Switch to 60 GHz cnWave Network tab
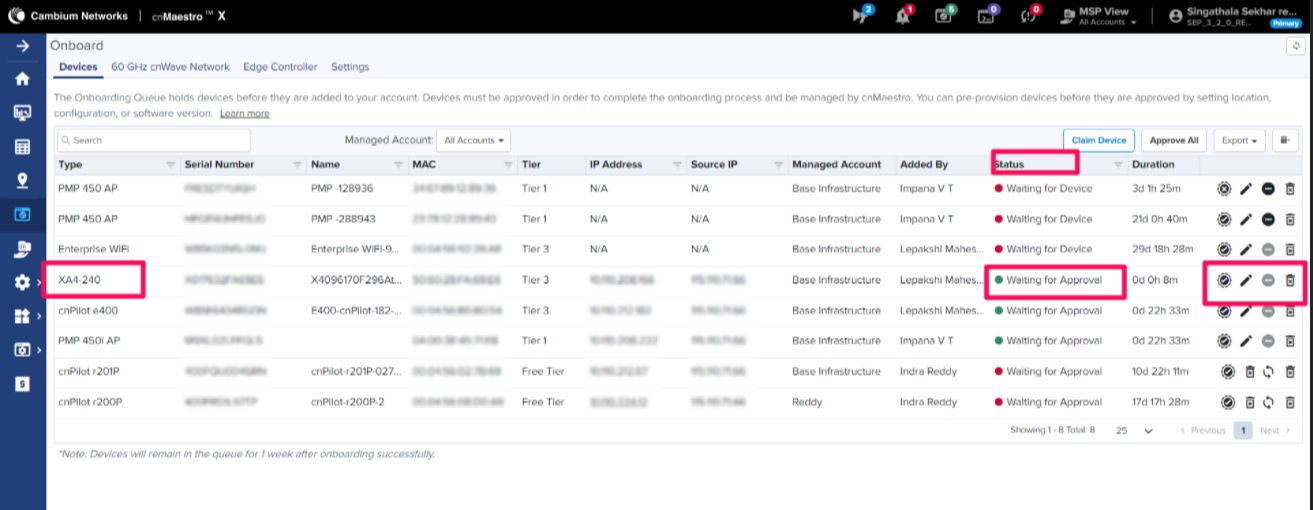The height and width of the screenshot is (510, 1313). tap(172, 67)
